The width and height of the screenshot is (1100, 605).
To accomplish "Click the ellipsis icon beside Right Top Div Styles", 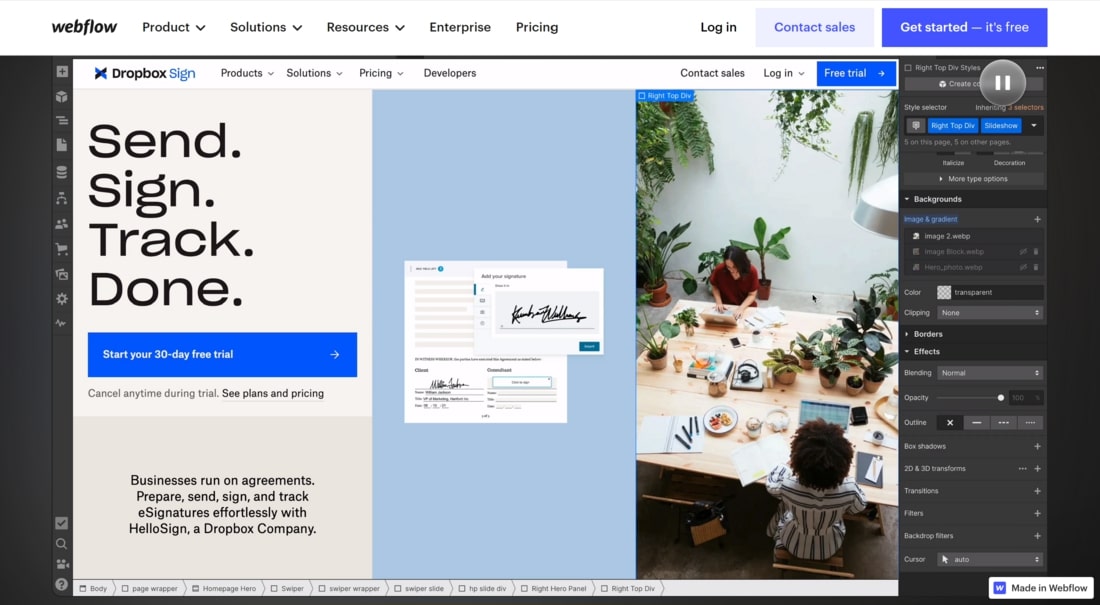I will click(x=1040, y=68).
